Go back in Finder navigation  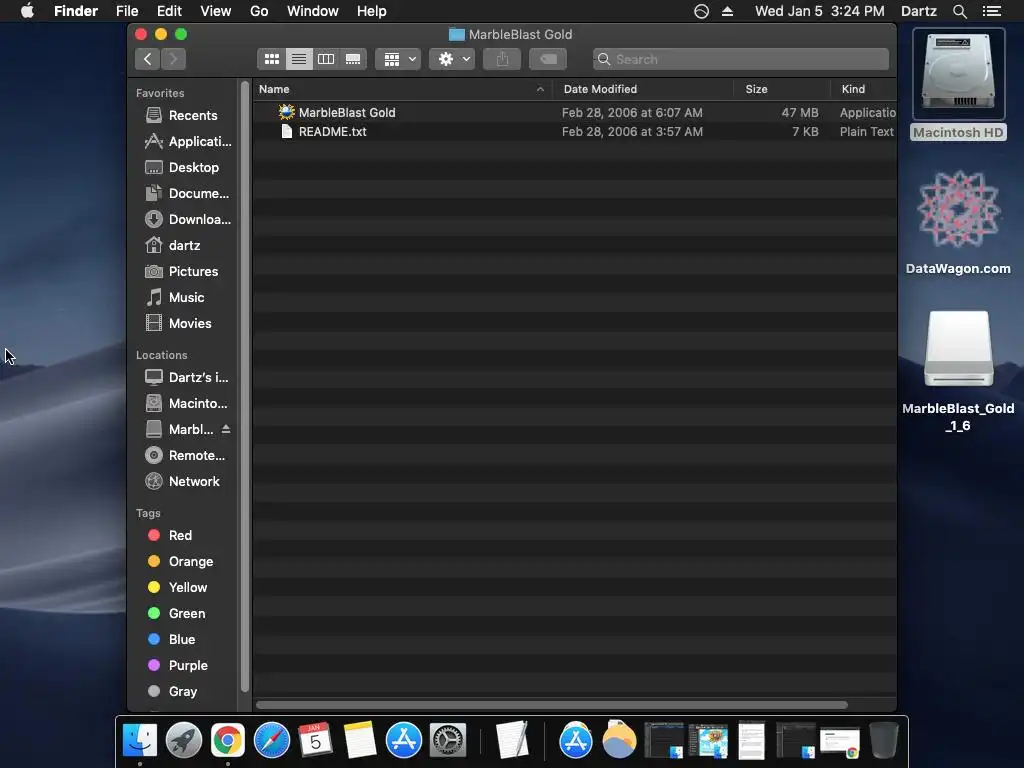pyautogui.click(x=148, y=59)
